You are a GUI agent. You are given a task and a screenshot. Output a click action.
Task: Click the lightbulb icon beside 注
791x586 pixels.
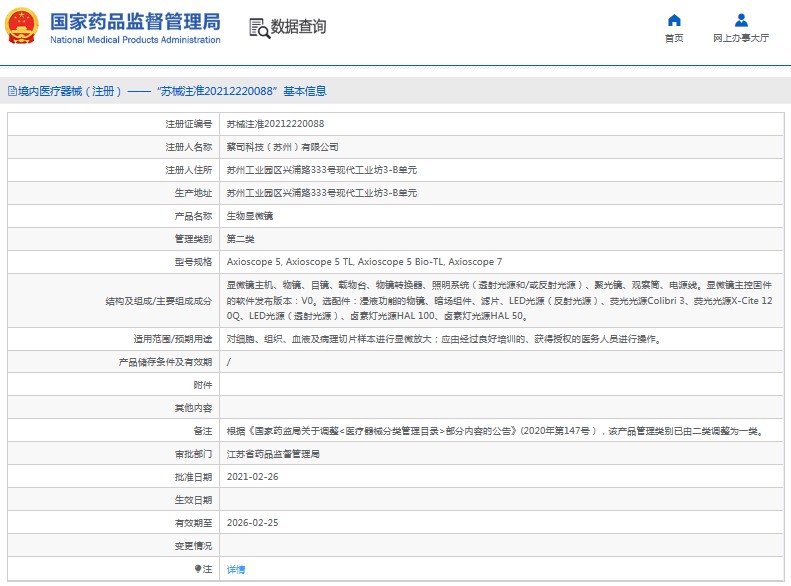pyautogui.click(x=196, y=569)
